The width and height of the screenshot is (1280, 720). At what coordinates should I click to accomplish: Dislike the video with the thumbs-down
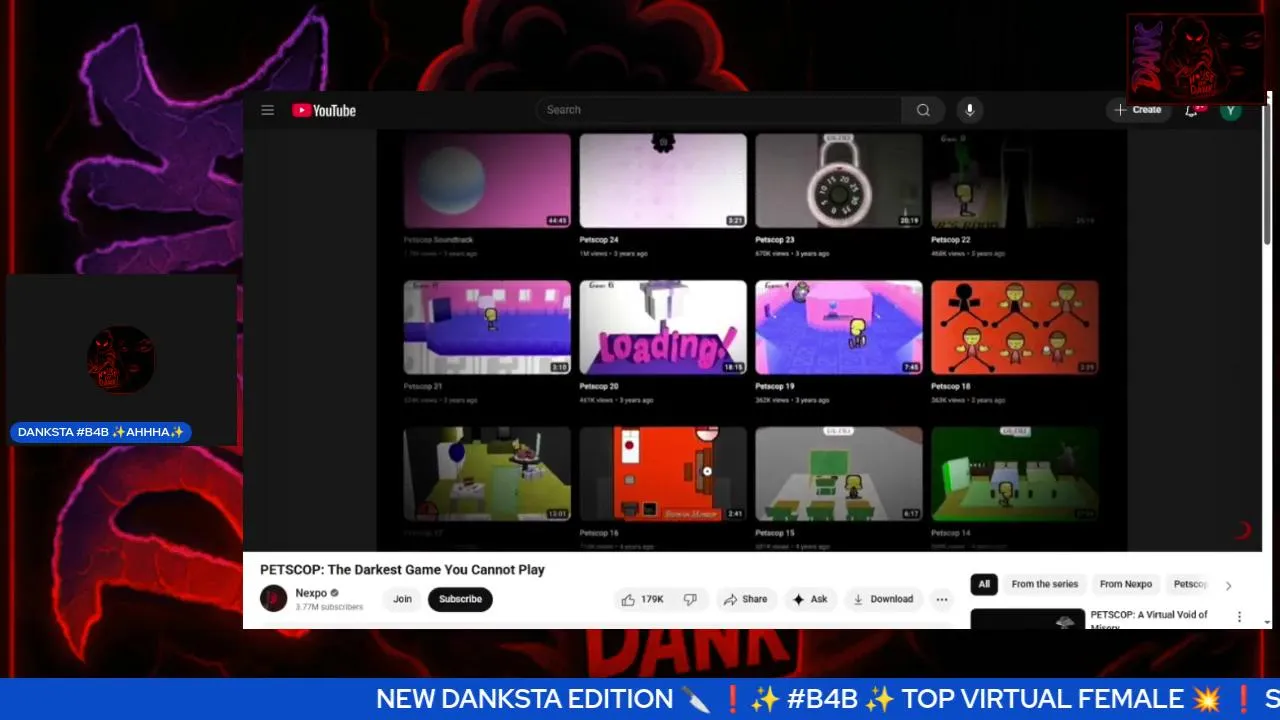690,599
